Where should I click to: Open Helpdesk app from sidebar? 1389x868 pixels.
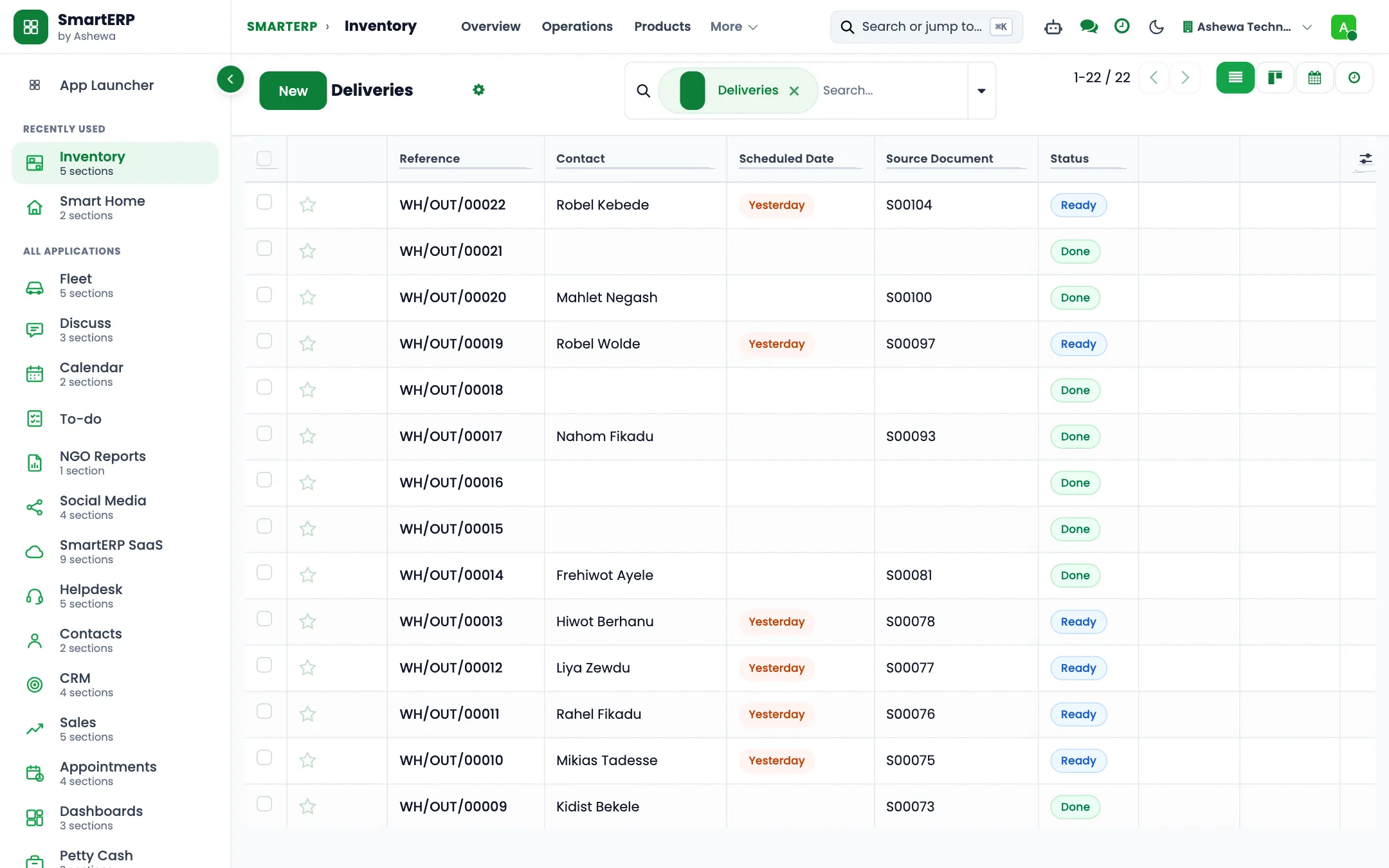click(116, 596)
